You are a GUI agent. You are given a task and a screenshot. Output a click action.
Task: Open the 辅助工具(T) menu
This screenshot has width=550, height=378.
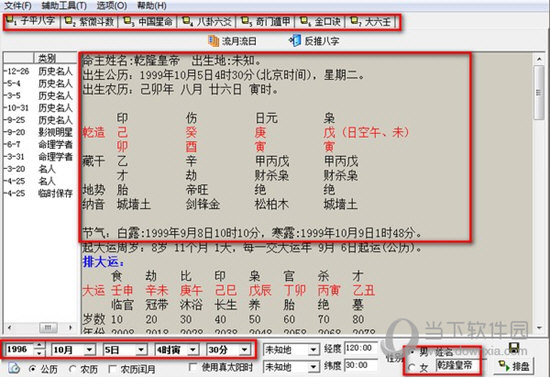[64, 5]
